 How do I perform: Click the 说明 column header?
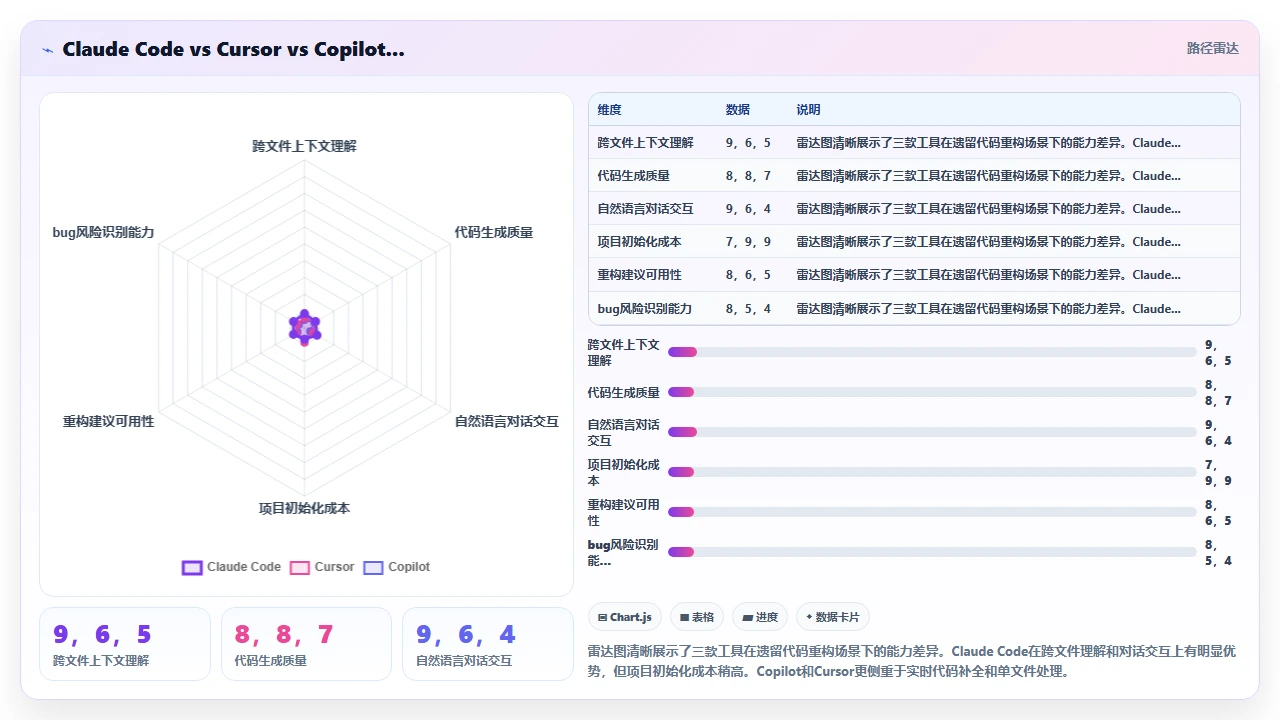click(x=808, y=110)
